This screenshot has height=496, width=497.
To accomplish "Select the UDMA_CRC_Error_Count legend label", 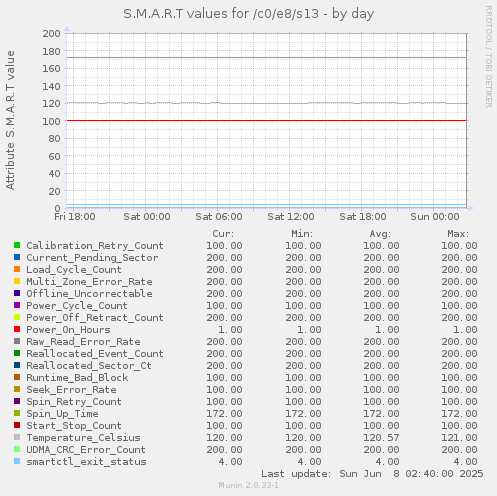I will (86, 450).
